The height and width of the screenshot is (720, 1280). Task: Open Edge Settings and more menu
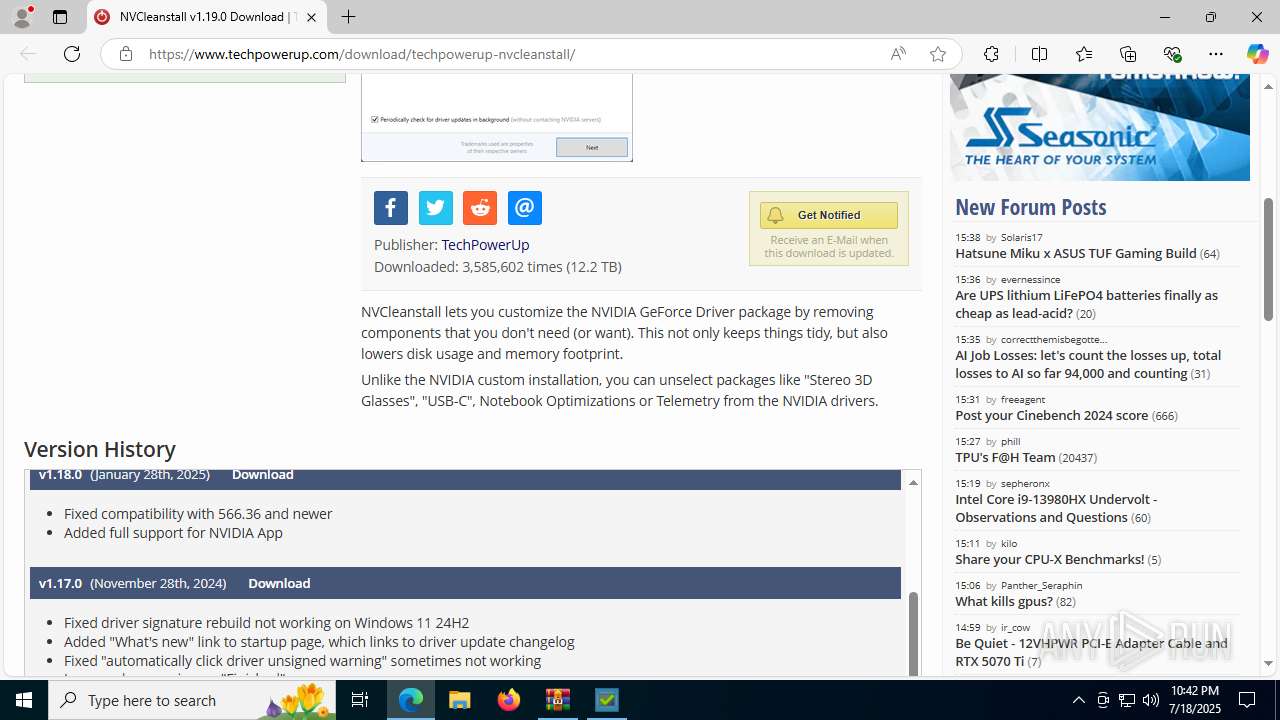point(1216,54)
